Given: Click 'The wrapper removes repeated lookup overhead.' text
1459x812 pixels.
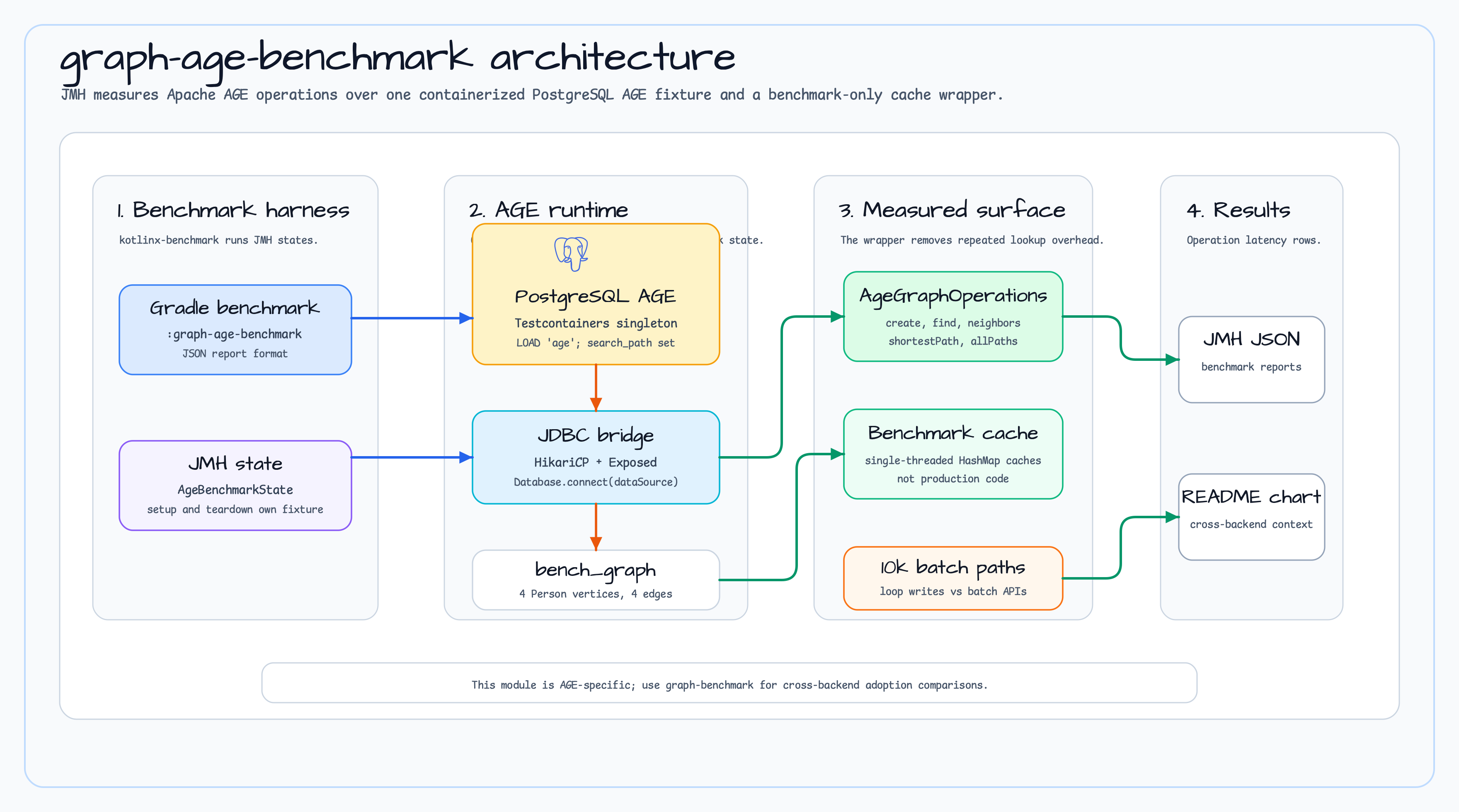Looking at the screenshot, I should coord(972,240).
